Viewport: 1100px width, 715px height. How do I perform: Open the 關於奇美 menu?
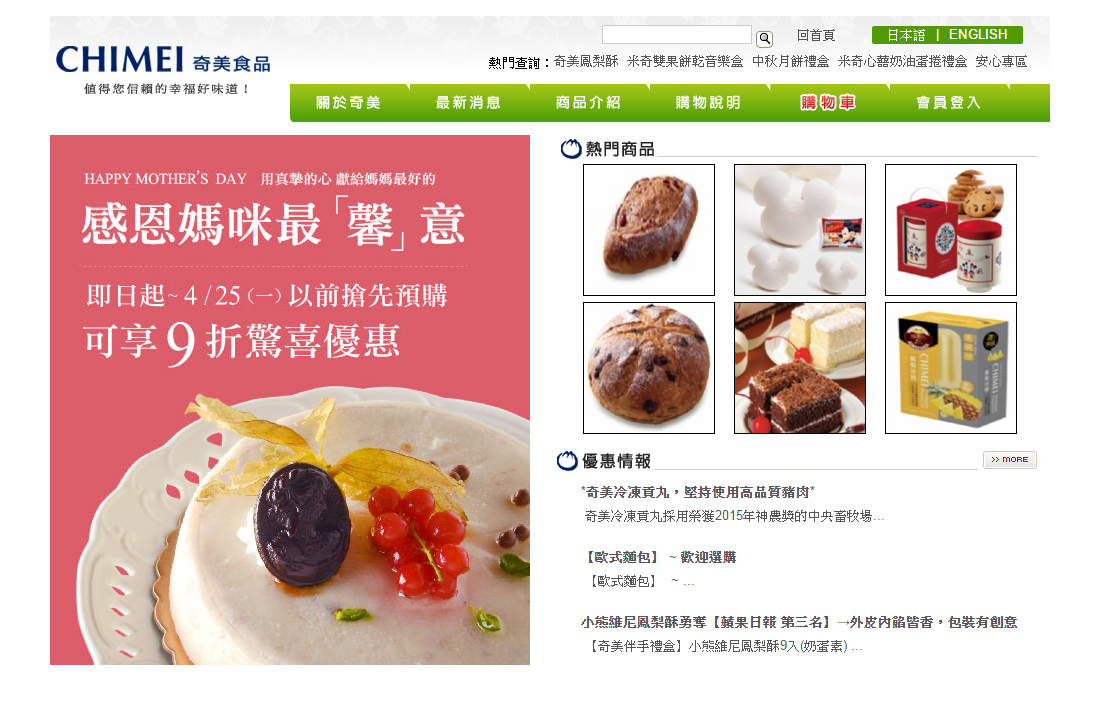(348, 102)
